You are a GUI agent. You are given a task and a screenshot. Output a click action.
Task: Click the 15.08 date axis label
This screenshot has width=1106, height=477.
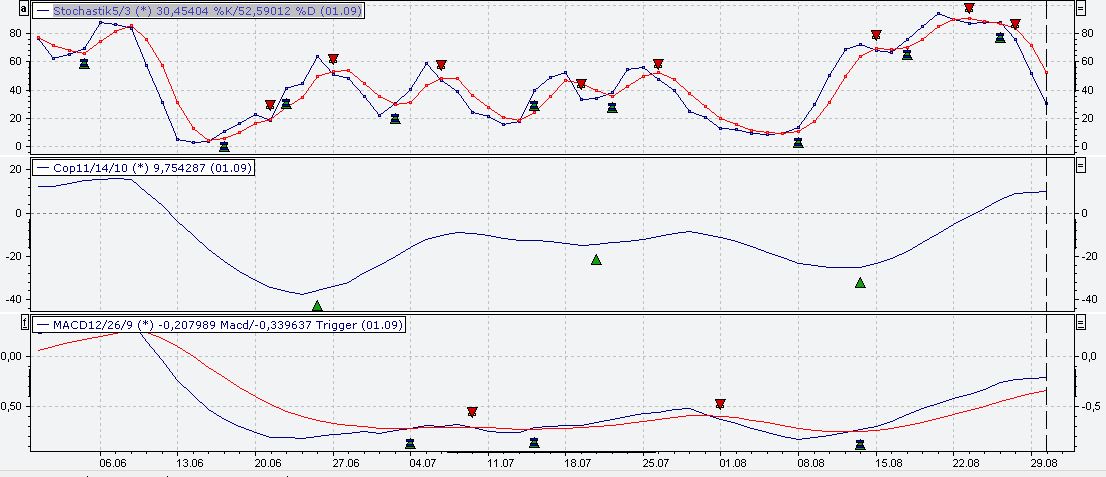pos(889,464)
